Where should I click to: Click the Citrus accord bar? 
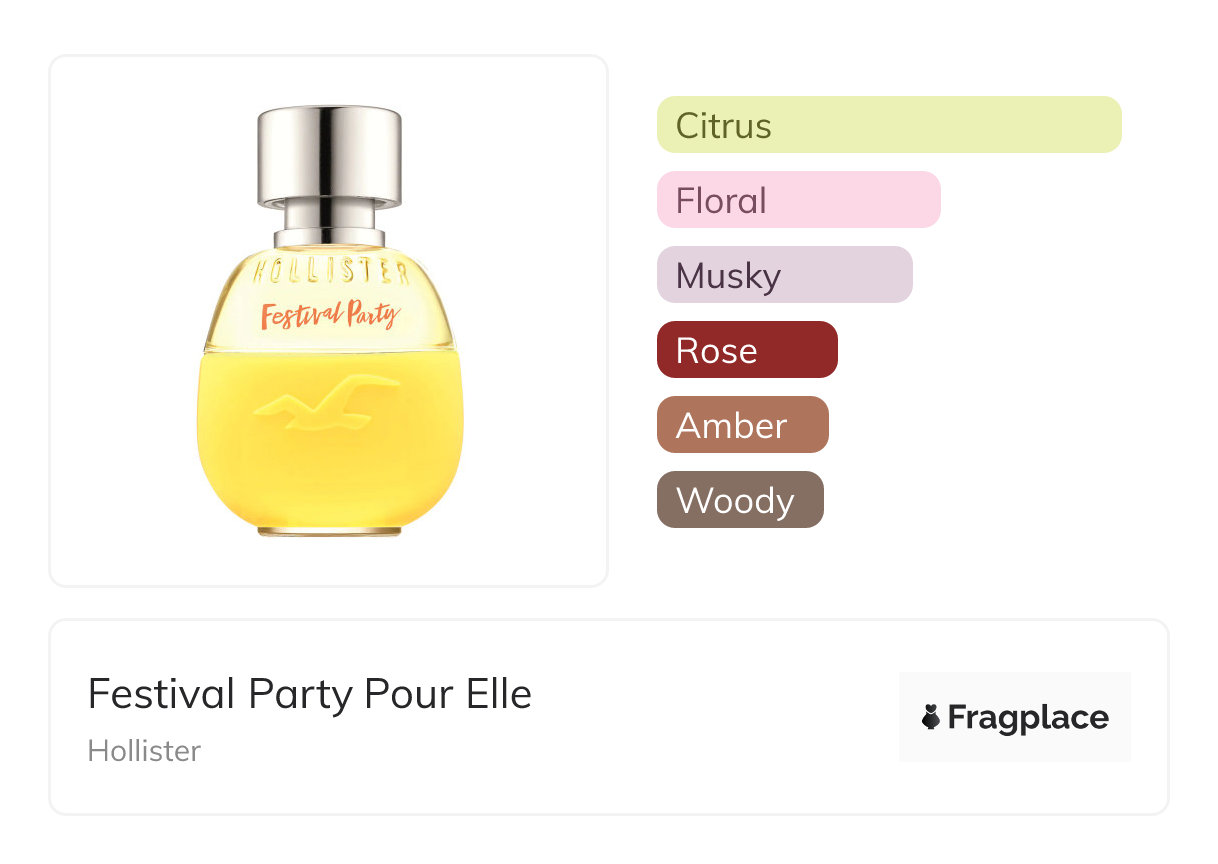(x=888, y=125)
